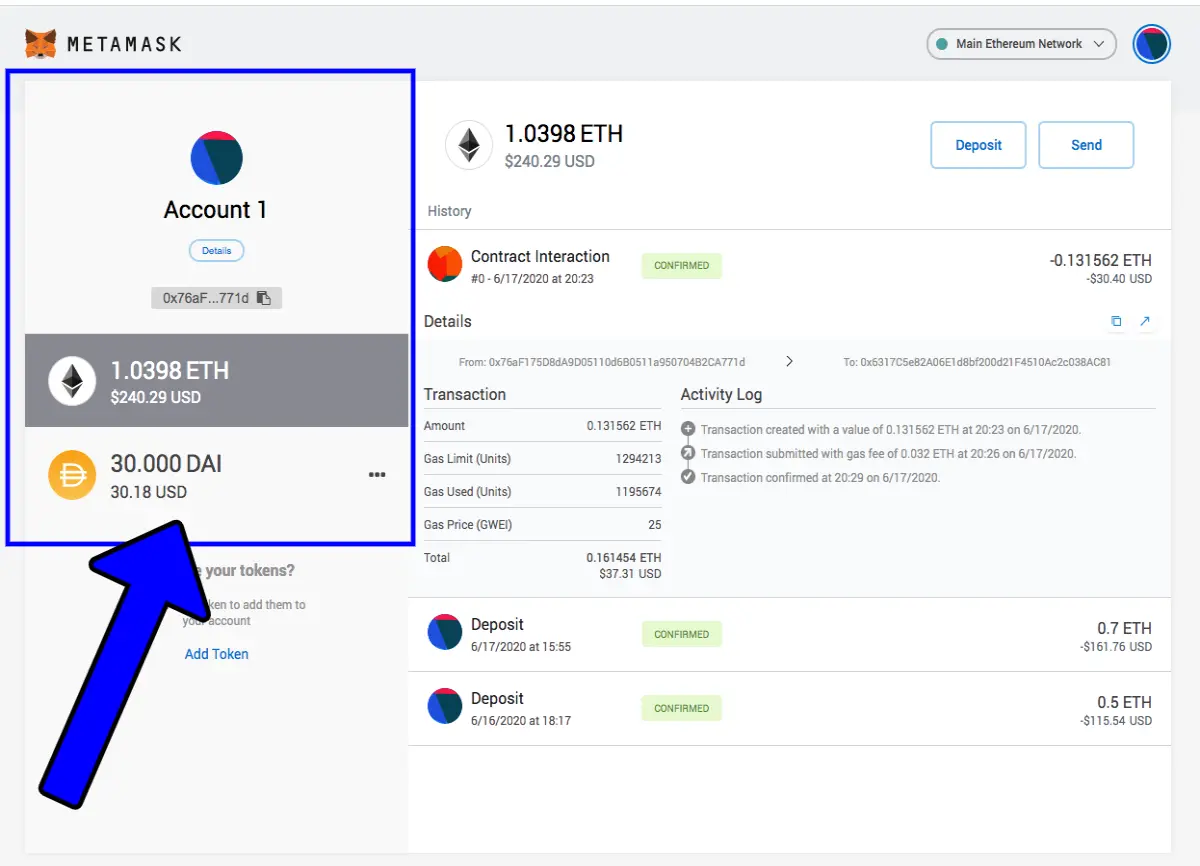Click Transaction created activity log entry
Image resolution: width=1200 pixels, height=866 pixels.
coord(891,430)
